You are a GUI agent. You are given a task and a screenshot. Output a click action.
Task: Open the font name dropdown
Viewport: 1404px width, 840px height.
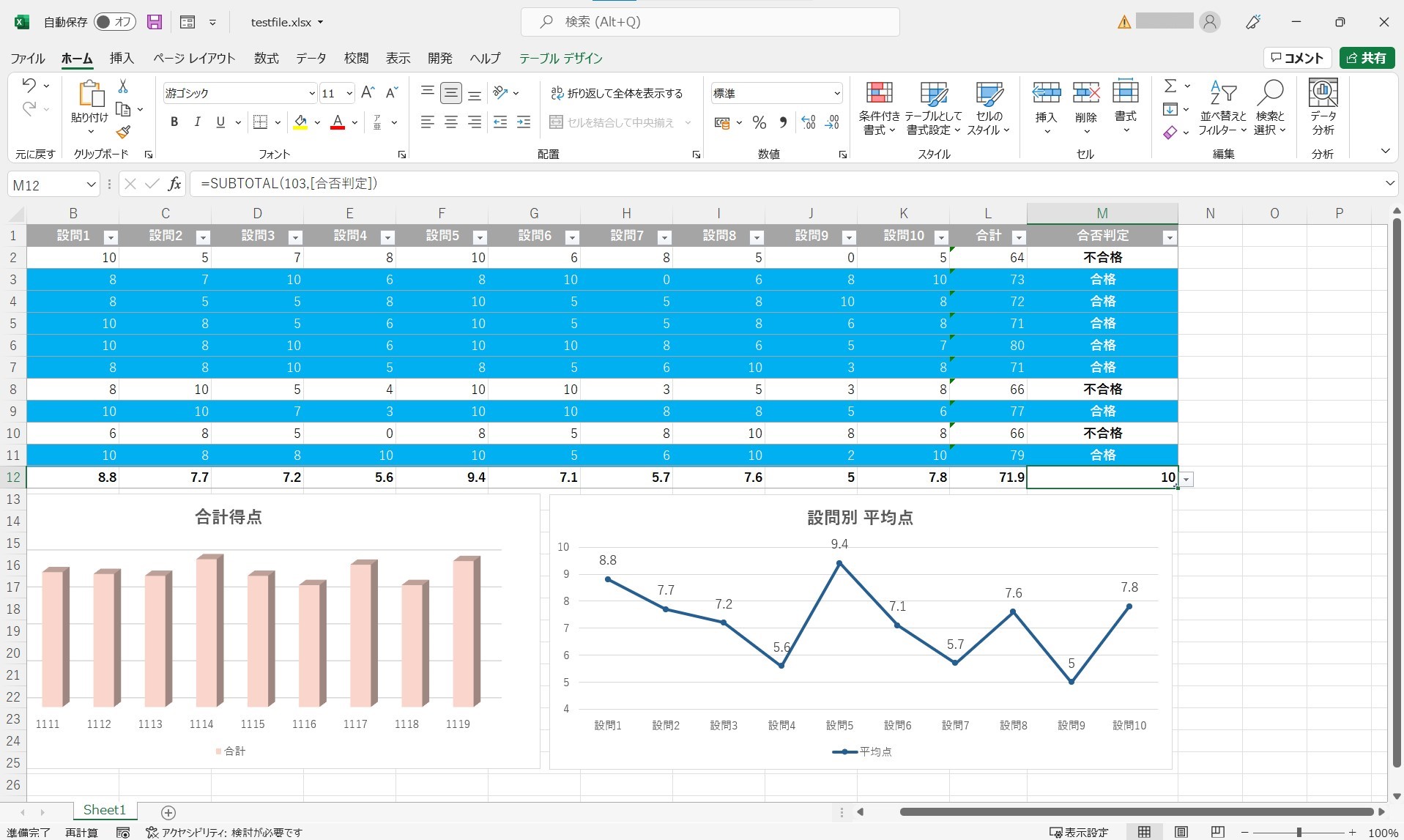tap(311, 93)
